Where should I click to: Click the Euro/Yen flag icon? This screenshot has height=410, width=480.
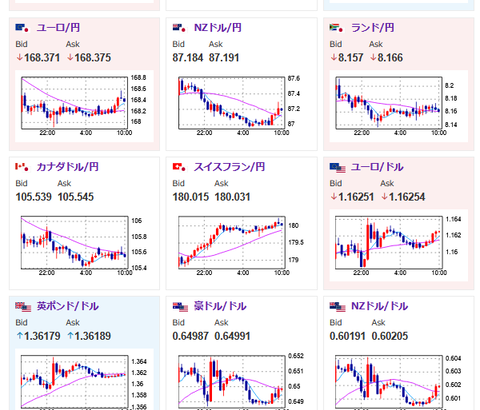[x=22, y=28]
